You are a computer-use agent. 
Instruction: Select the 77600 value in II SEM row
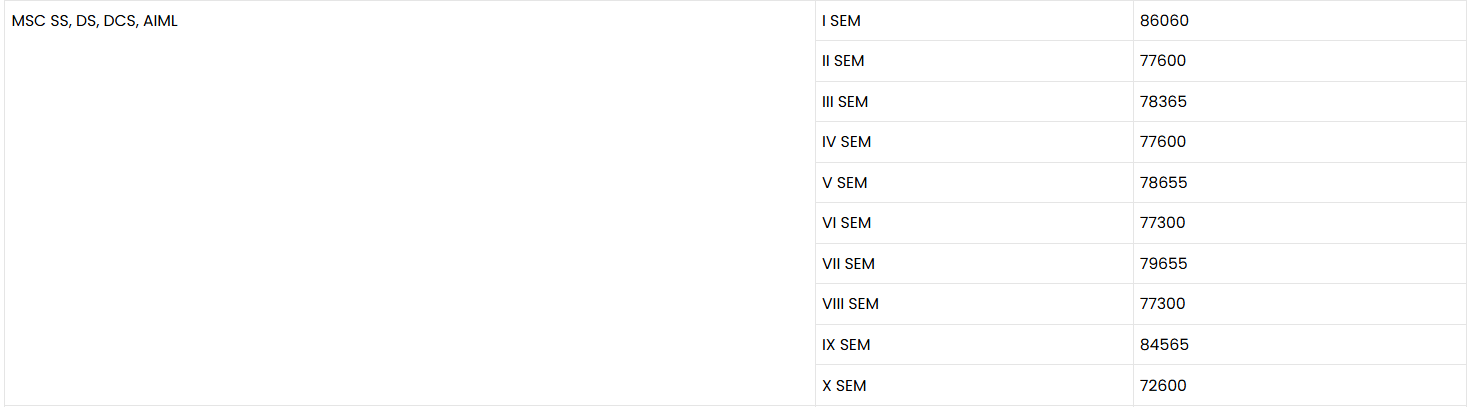pyautogui.click(x=1163, y=61)
